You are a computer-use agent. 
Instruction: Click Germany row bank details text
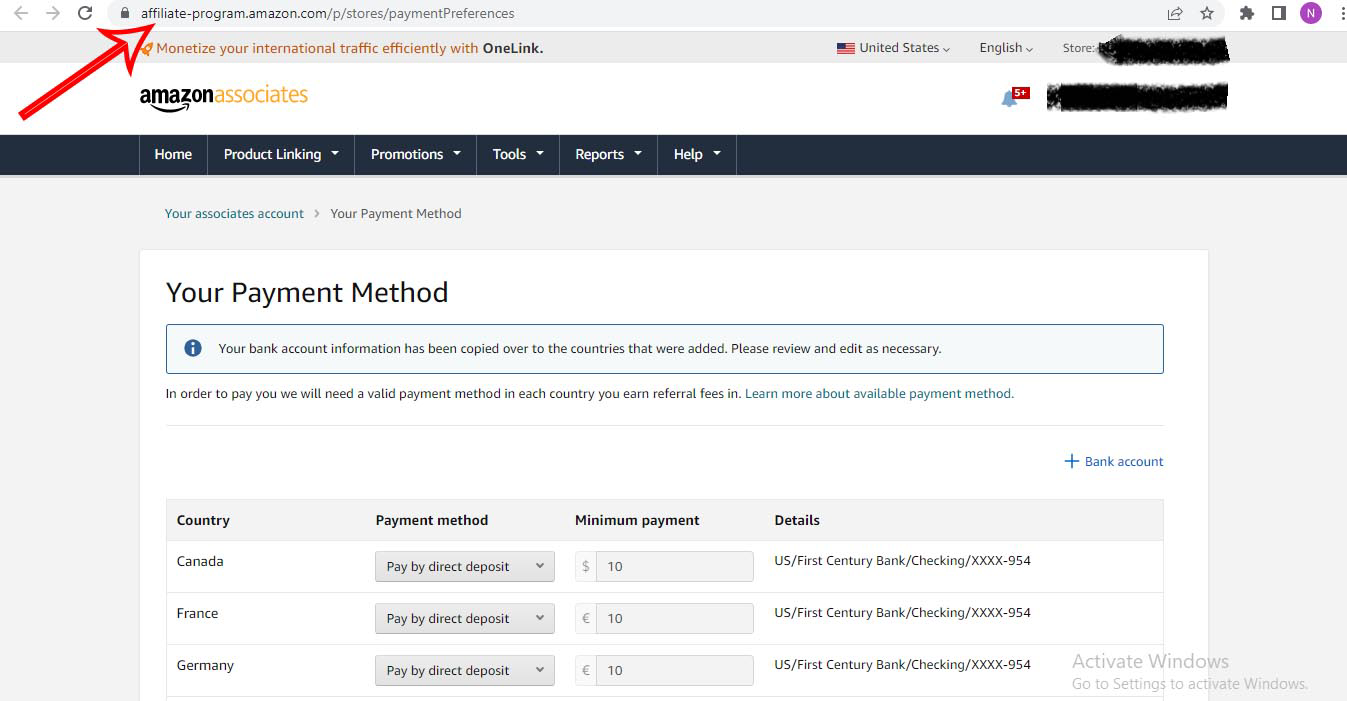902,664
